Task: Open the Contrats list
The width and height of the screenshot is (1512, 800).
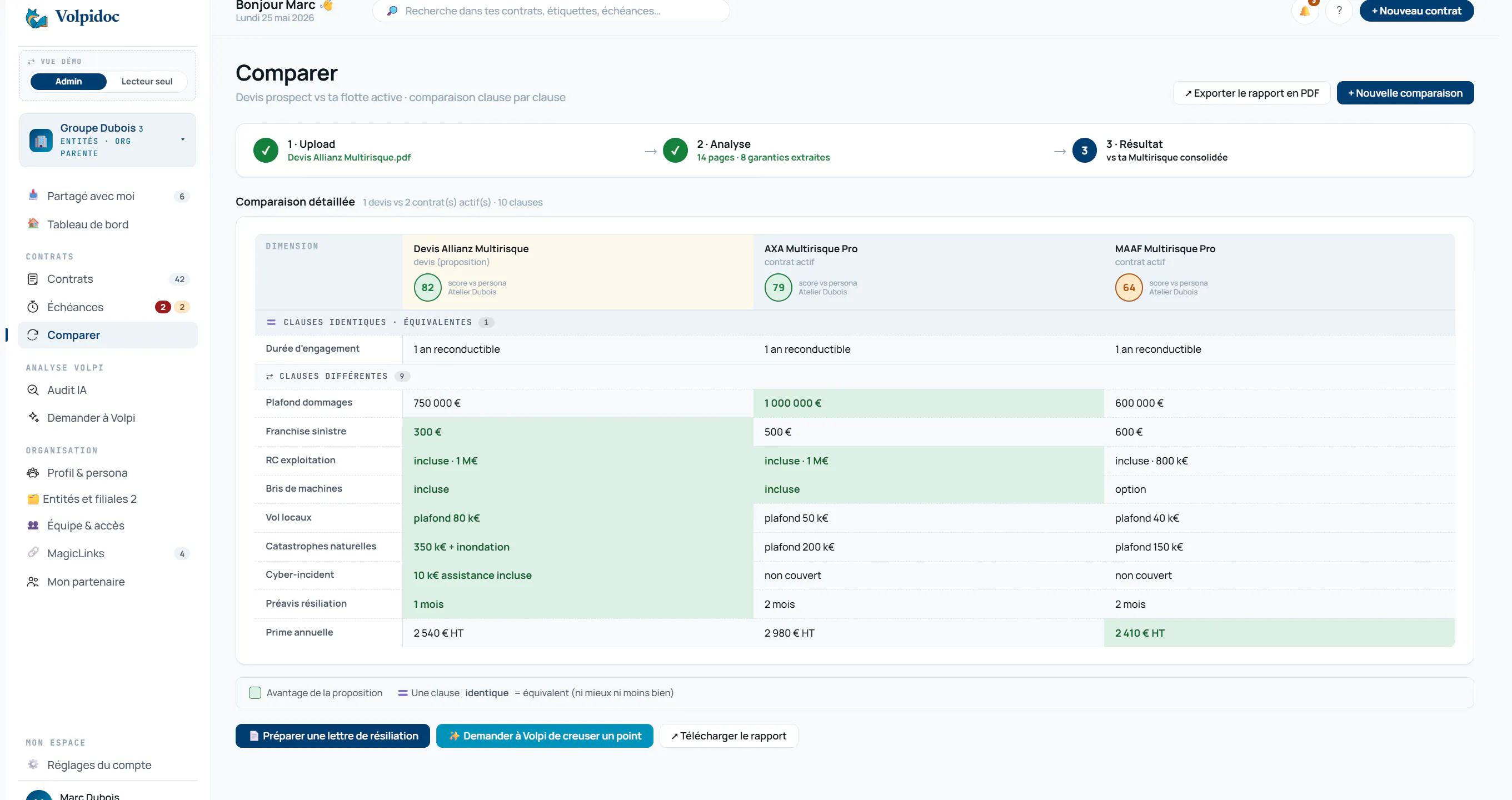Action: [x=108, y=279]
